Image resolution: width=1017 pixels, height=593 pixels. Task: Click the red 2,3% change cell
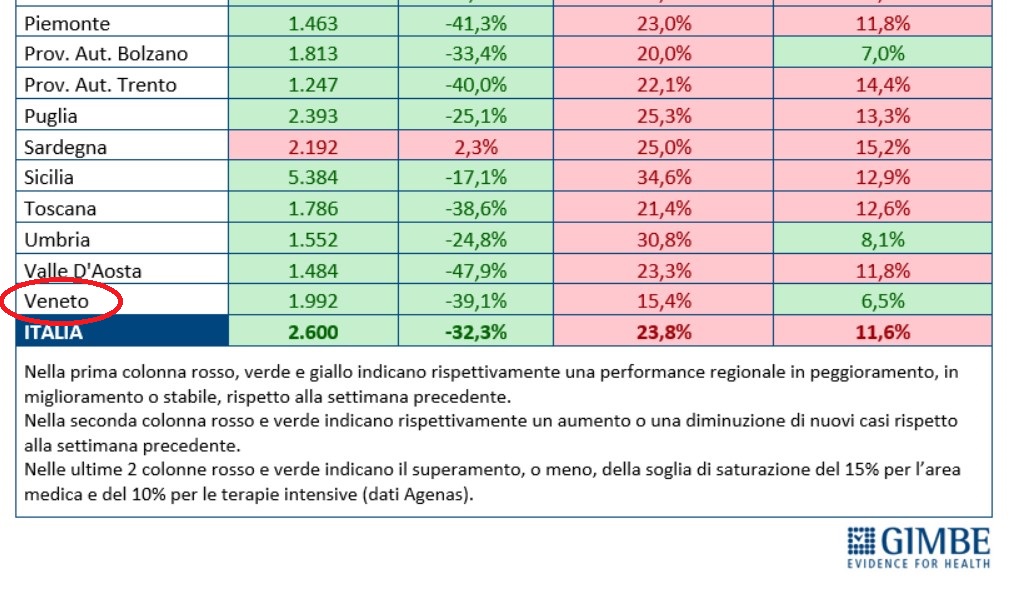pos(475,147)
